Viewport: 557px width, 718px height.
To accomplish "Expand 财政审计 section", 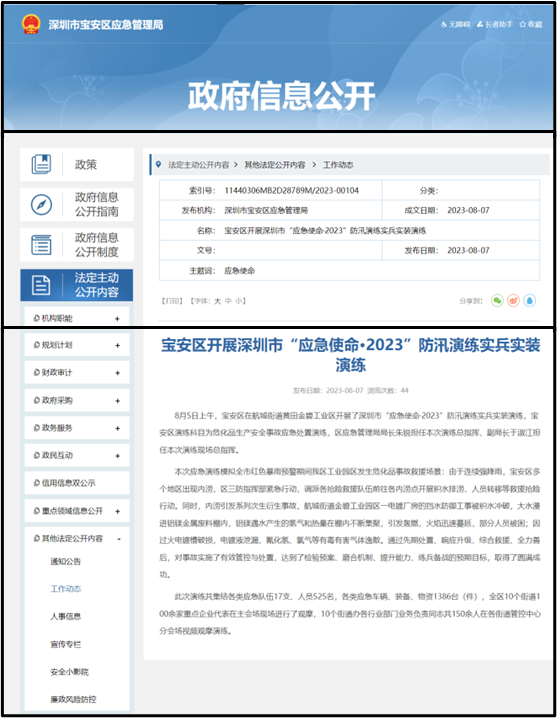I will click(117, 373).
